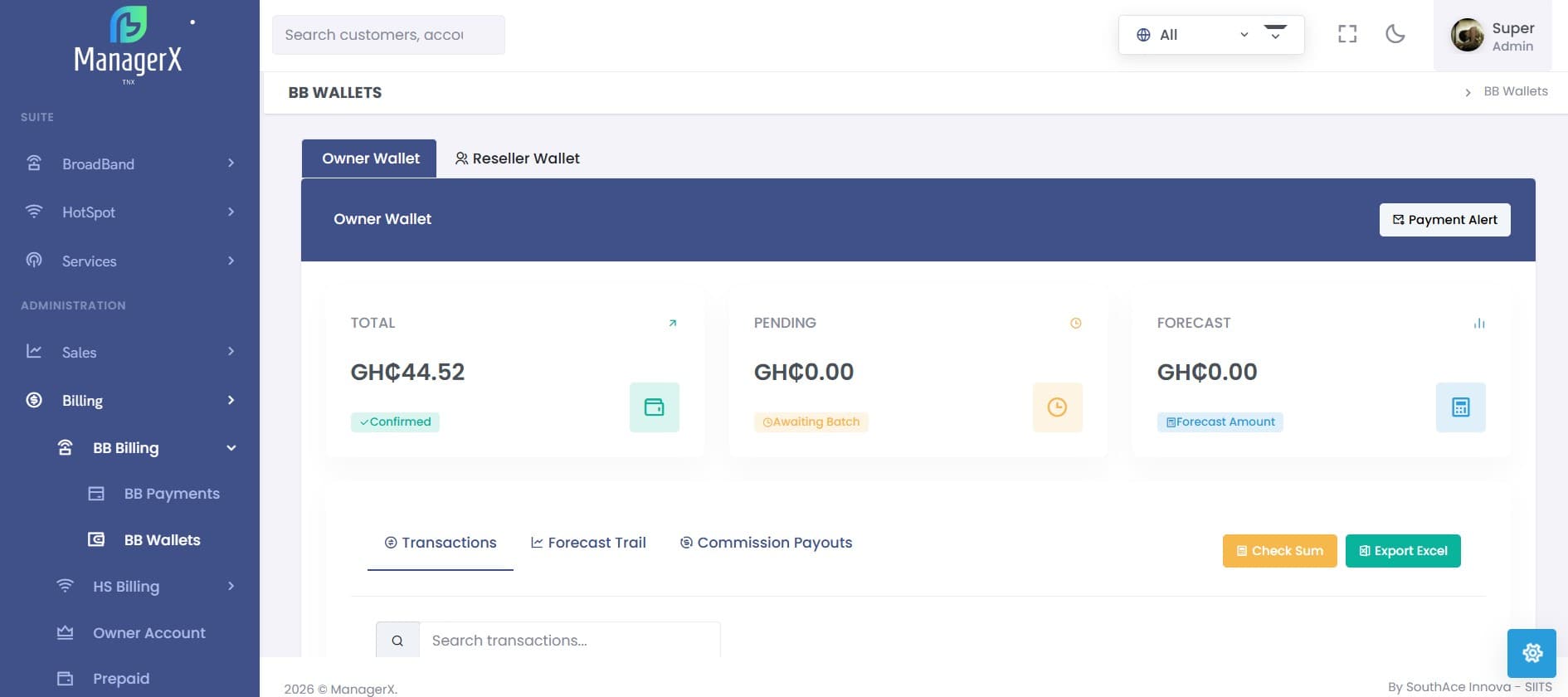Focus the Search customers field
Screen dimensions: 1568x697
[x=388, y=35]
